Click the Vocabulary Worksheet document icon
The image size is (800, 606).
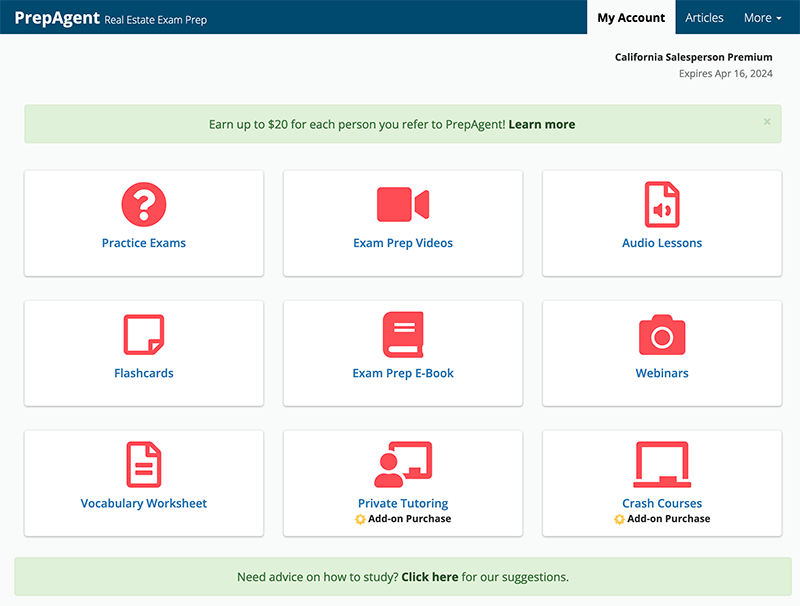[144, 464]
